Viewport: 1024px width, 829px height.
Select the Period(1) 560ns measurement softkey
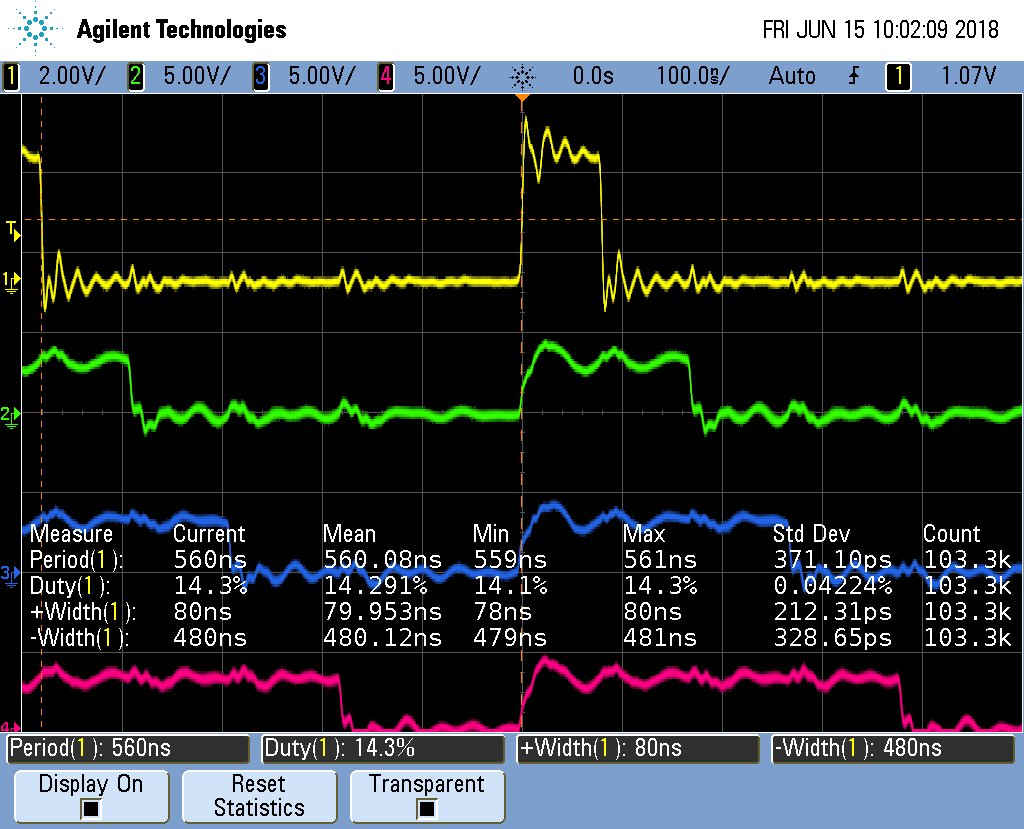click(x=127, y=748)
